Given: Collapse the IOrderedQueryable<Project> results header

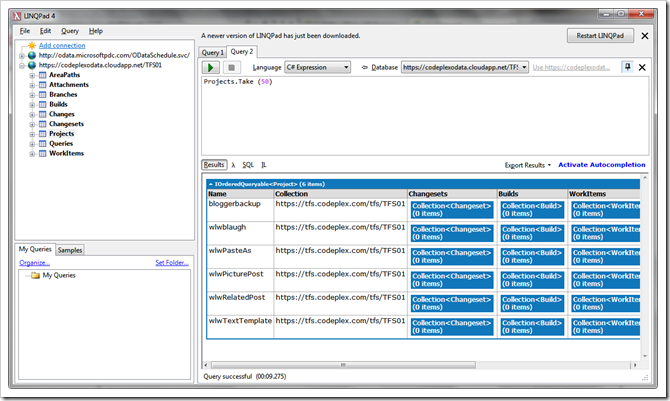Looking at the screenshot, I should [211, 184].
